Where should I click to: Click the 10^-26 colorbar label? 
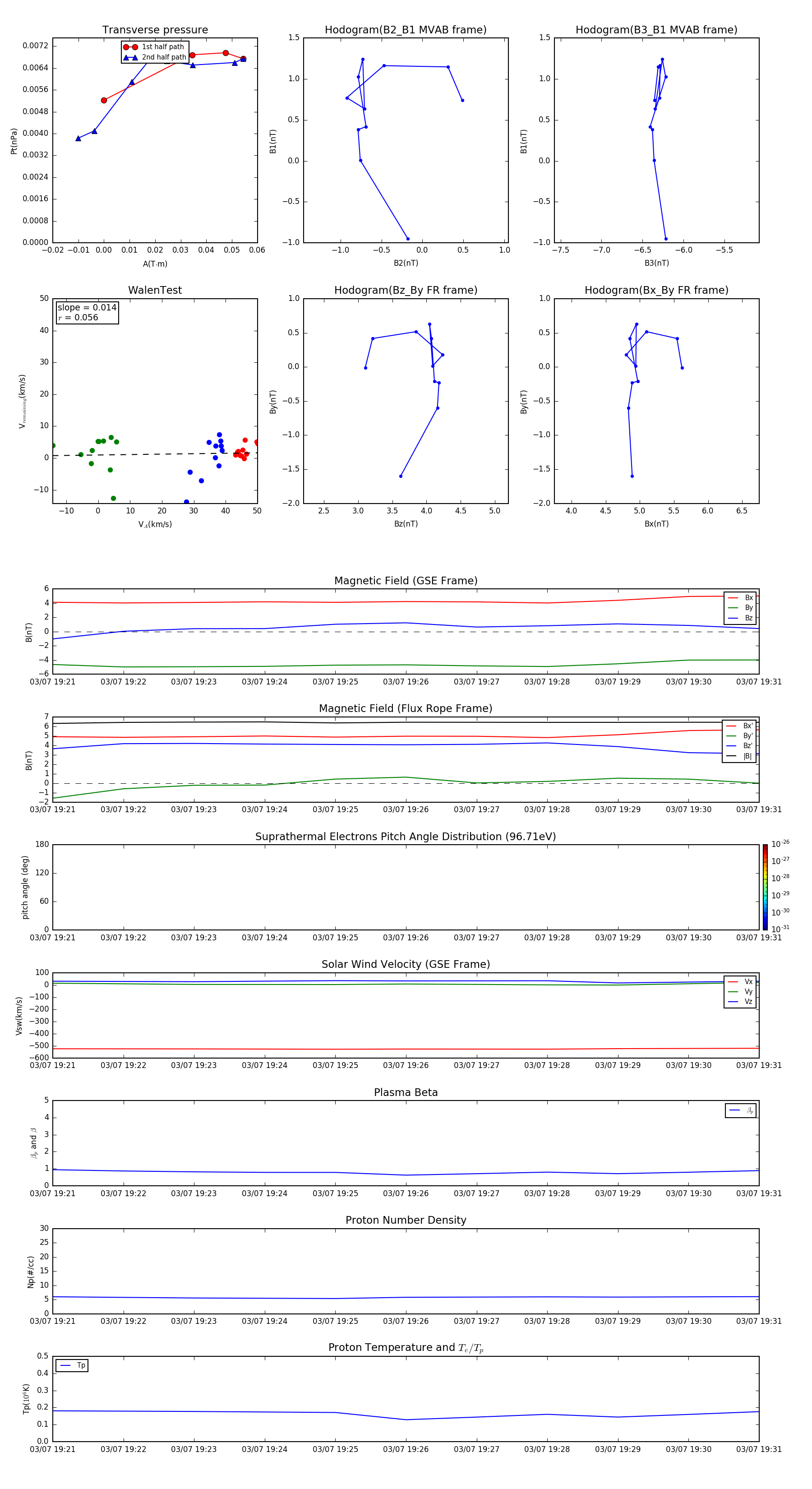780,843
